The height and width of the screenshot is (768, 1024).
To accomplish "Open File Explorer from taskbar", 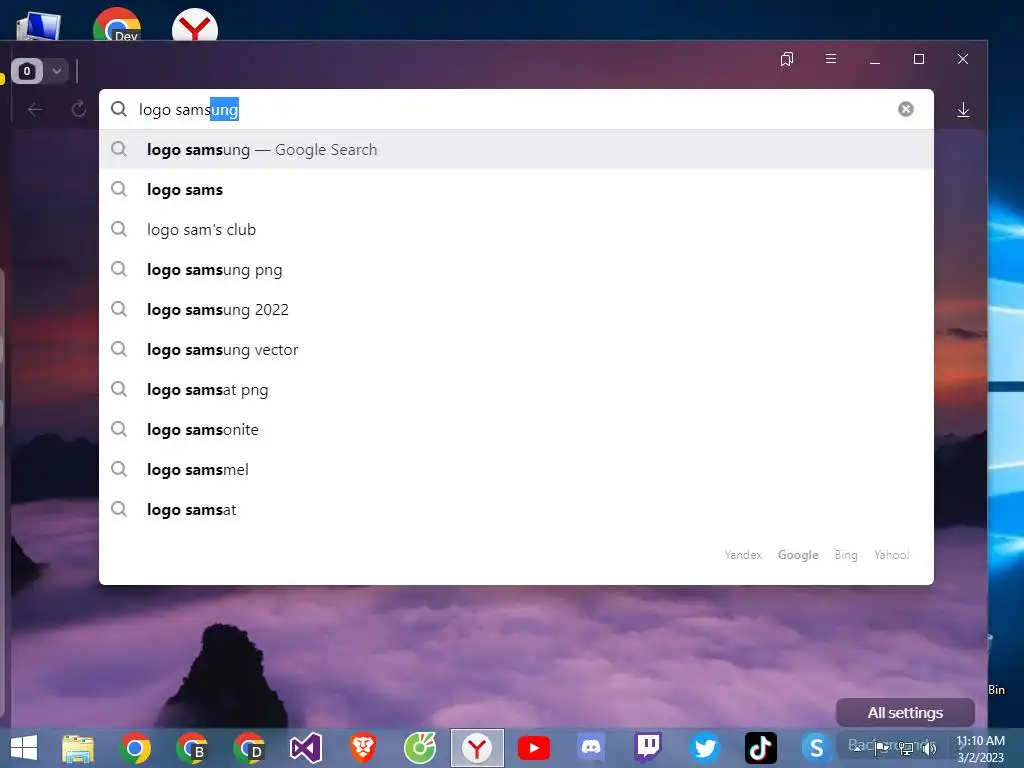I will point(78,748).
